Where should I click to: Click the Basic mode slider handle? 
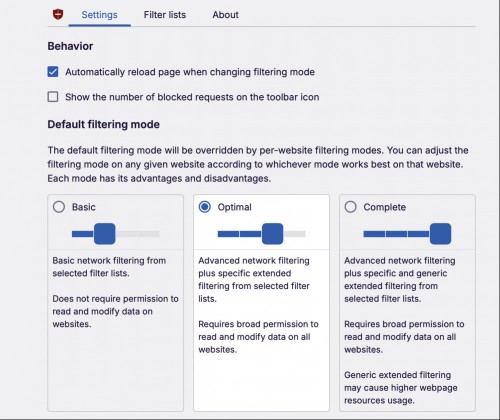coord(105,234)
